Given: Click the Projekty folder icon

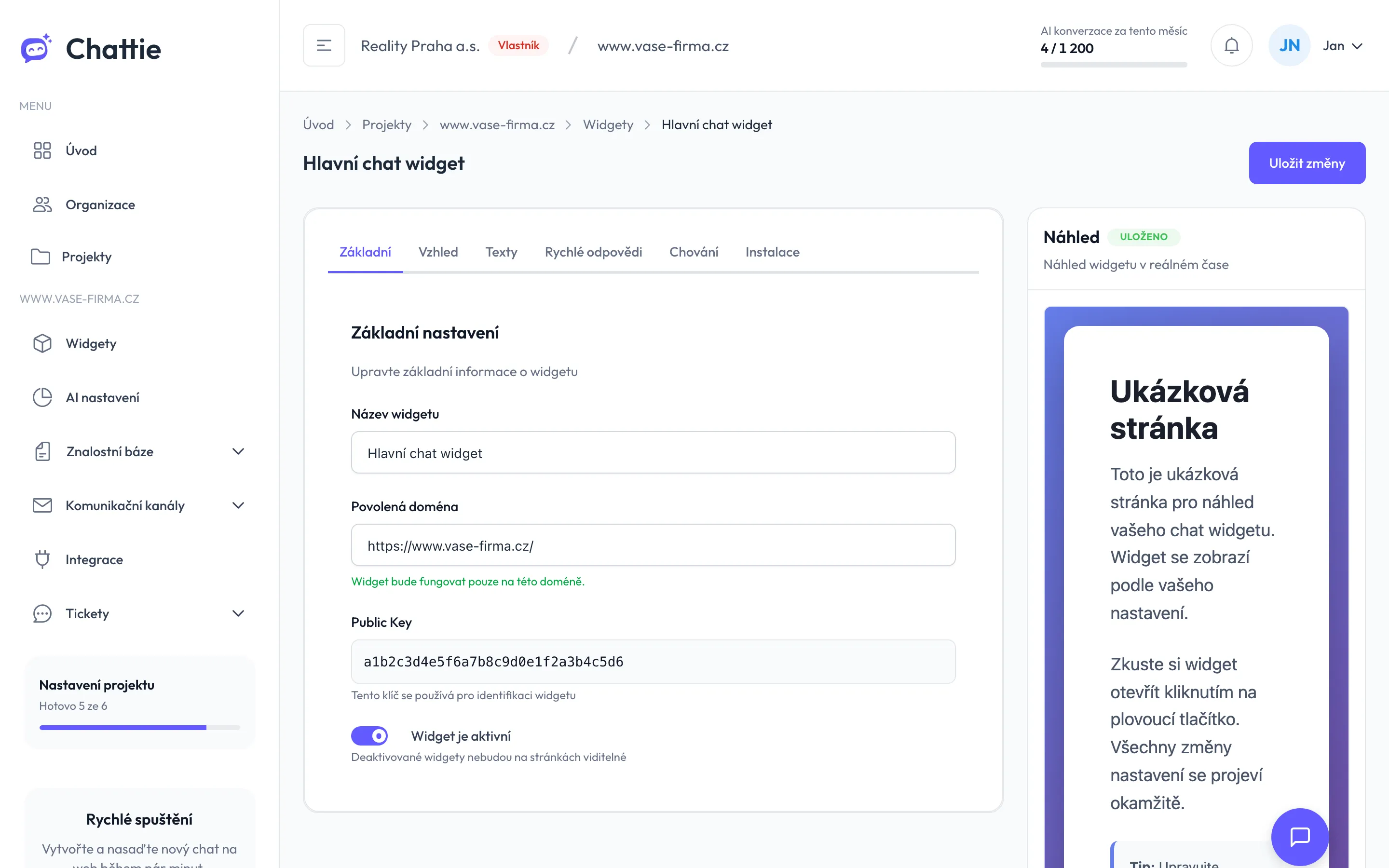Looking at the screenshot, I should 40,257.
